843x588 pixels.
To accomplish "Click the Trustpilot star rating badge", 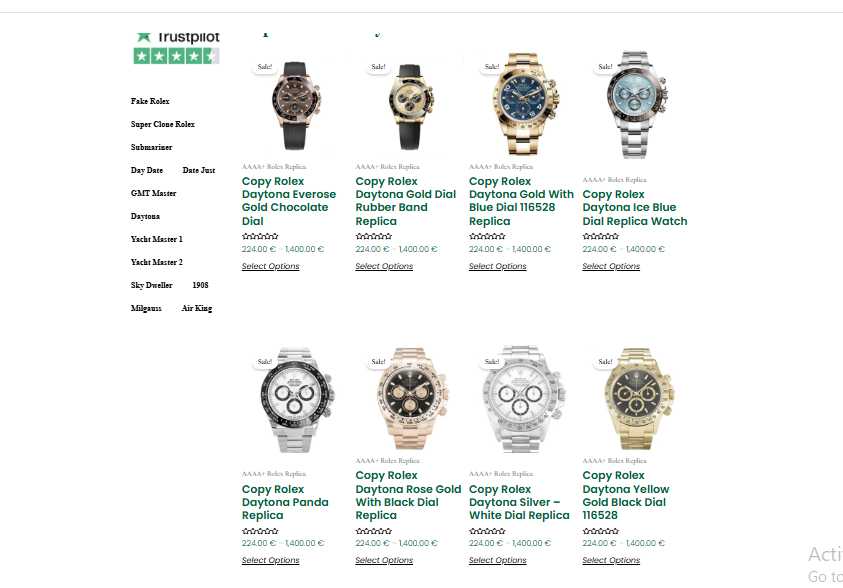I will 176,55.
